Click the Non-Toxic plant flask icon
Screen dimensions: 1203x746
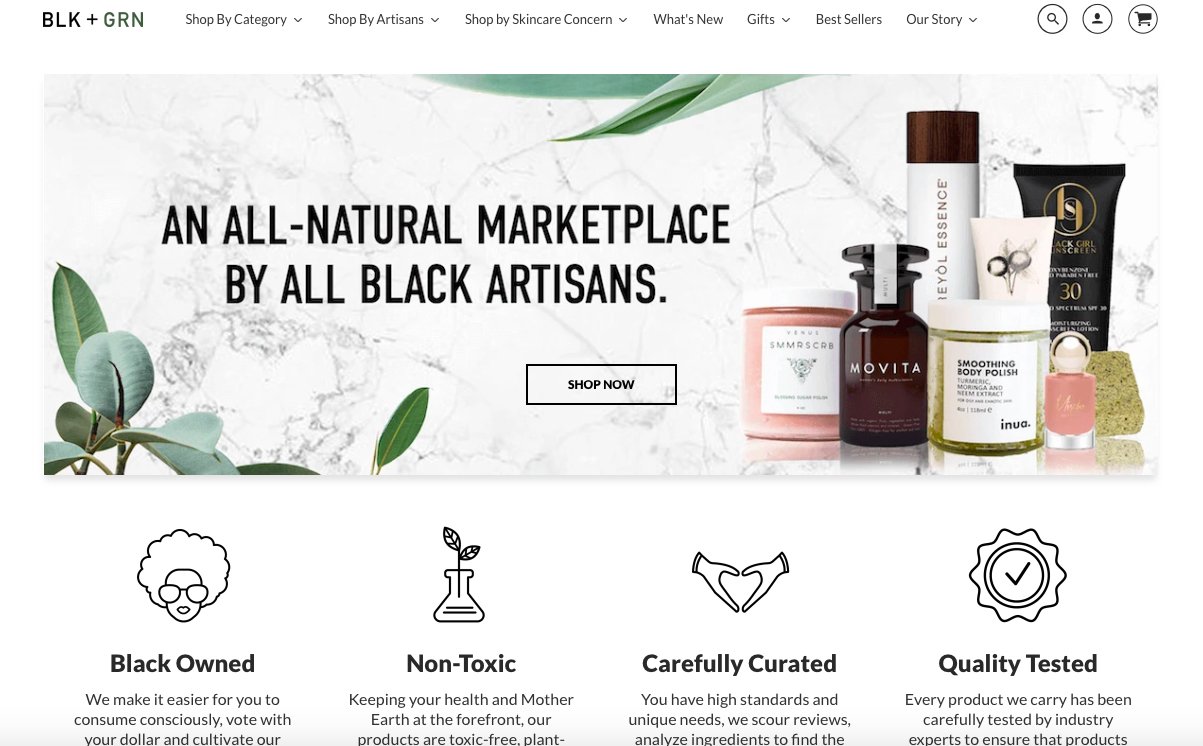coord(460,574)
